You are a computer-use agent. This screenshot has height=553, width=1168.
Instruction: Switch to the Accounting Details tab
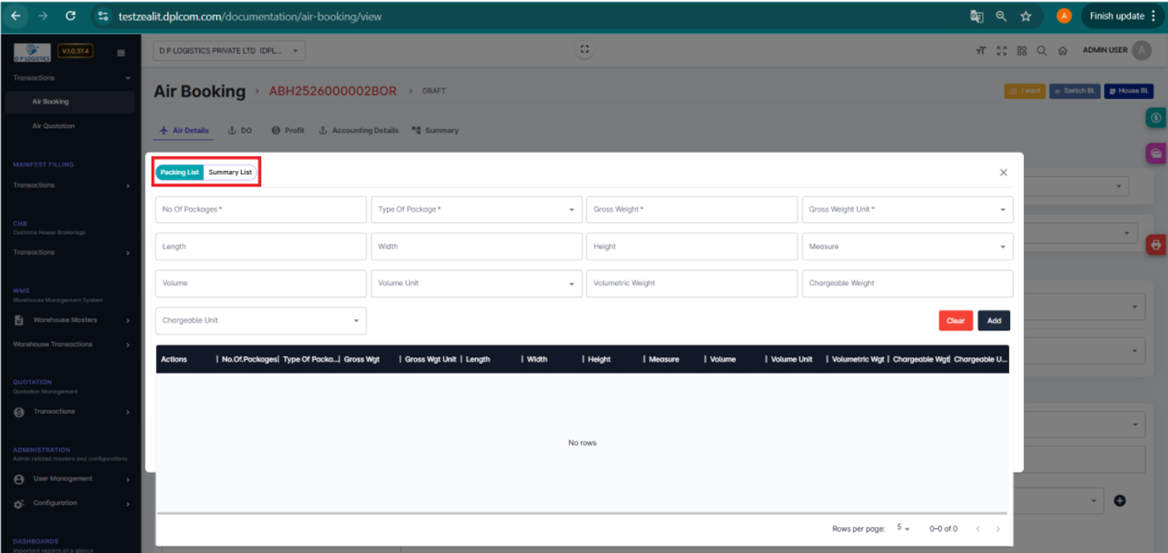pos(358,131)
